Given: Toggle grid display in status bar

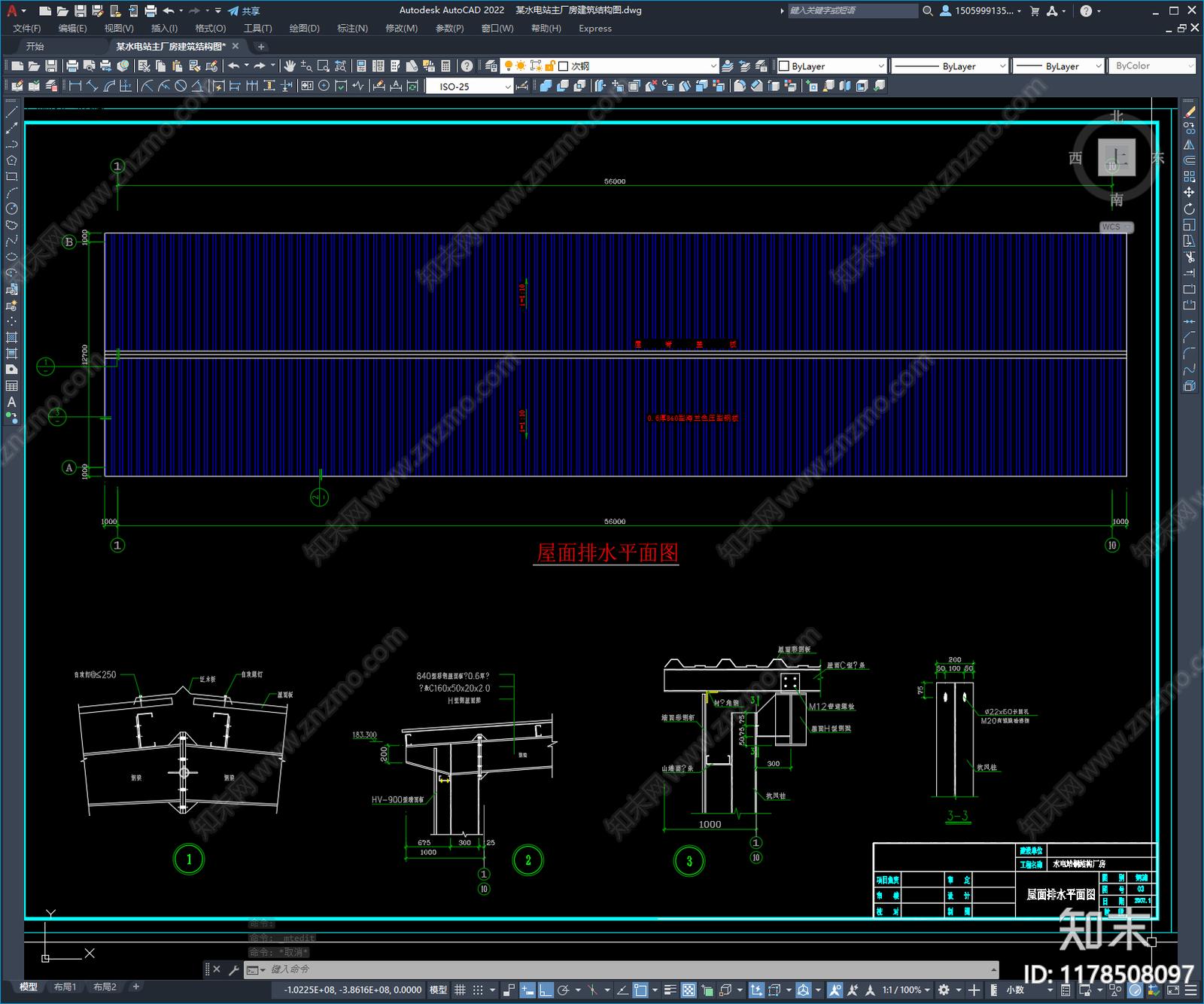Looking at the screenshot, I should tap(460, 990).
